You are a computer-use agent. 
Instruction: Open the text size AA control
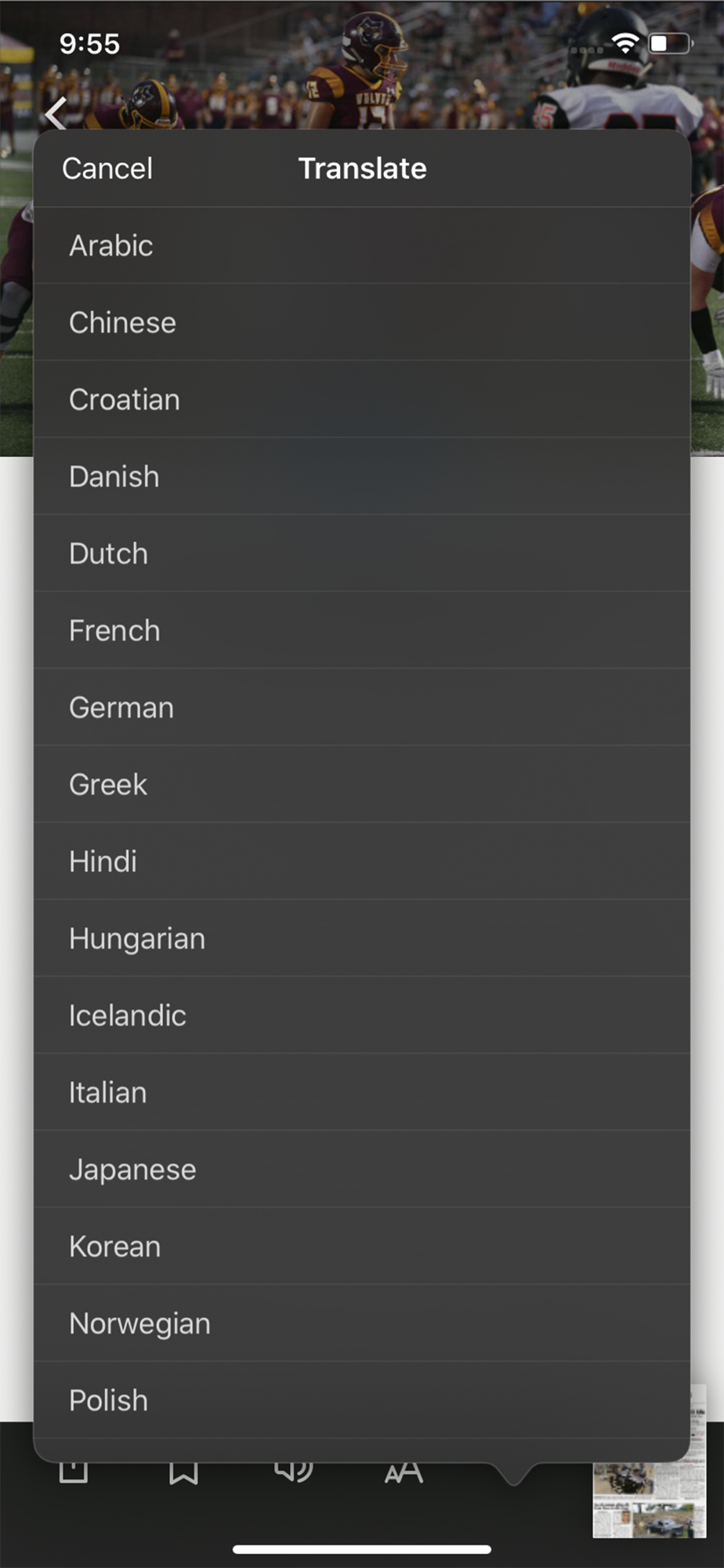pyautogui.click(x=404, y=1473)
